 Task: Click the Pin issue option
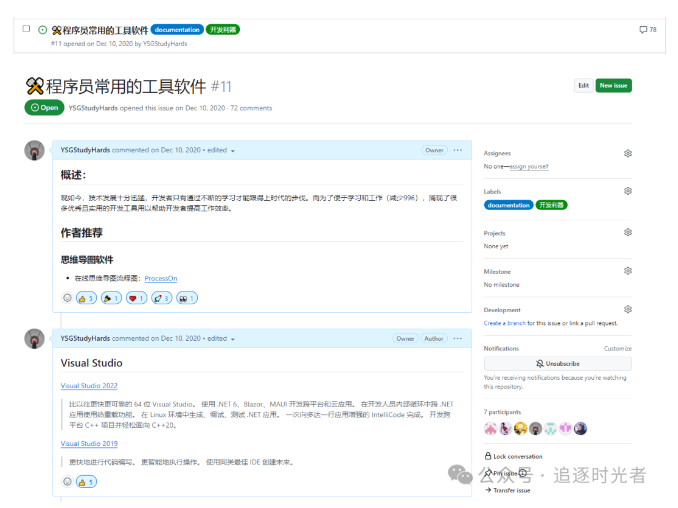pyautogui.click(x=502, y=473)
